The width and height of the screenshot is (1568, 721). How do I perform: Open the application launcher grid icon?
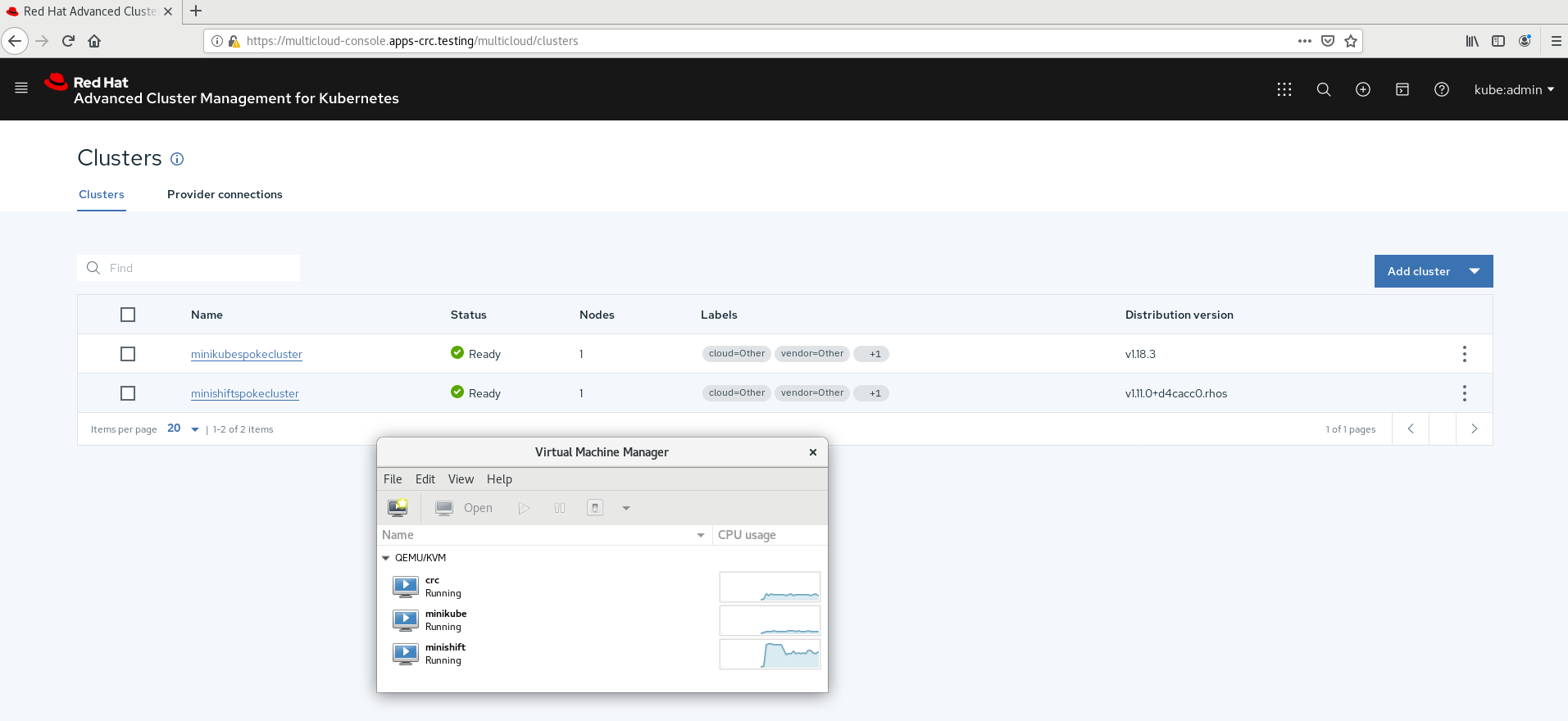1284,89
